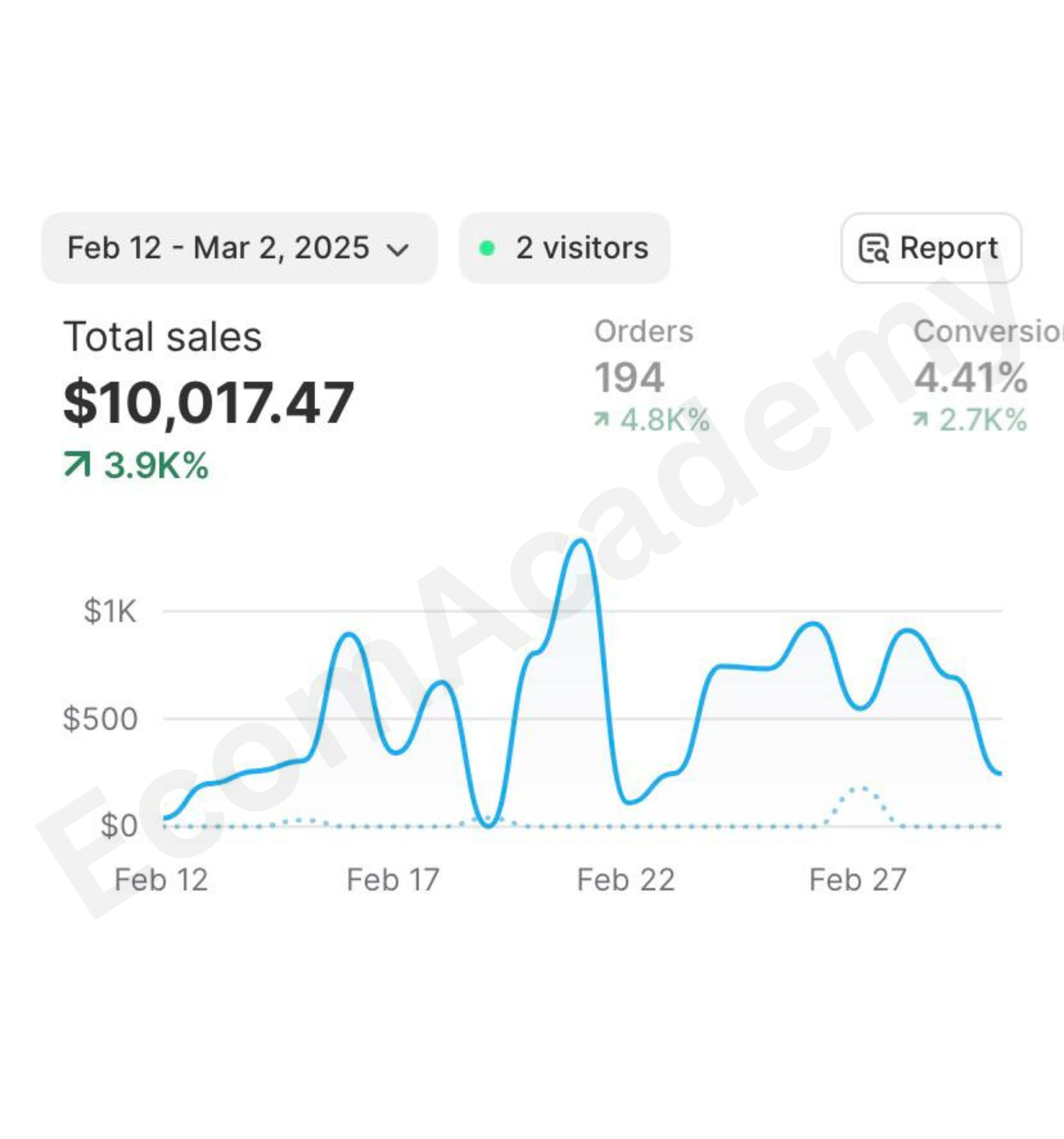Viewport: 1064px width, 1139px height.
Task: Open the Feb 12 - Mar 2, 2025 date range dropdown
Action: pyautogui.click(x=240, y=248)
